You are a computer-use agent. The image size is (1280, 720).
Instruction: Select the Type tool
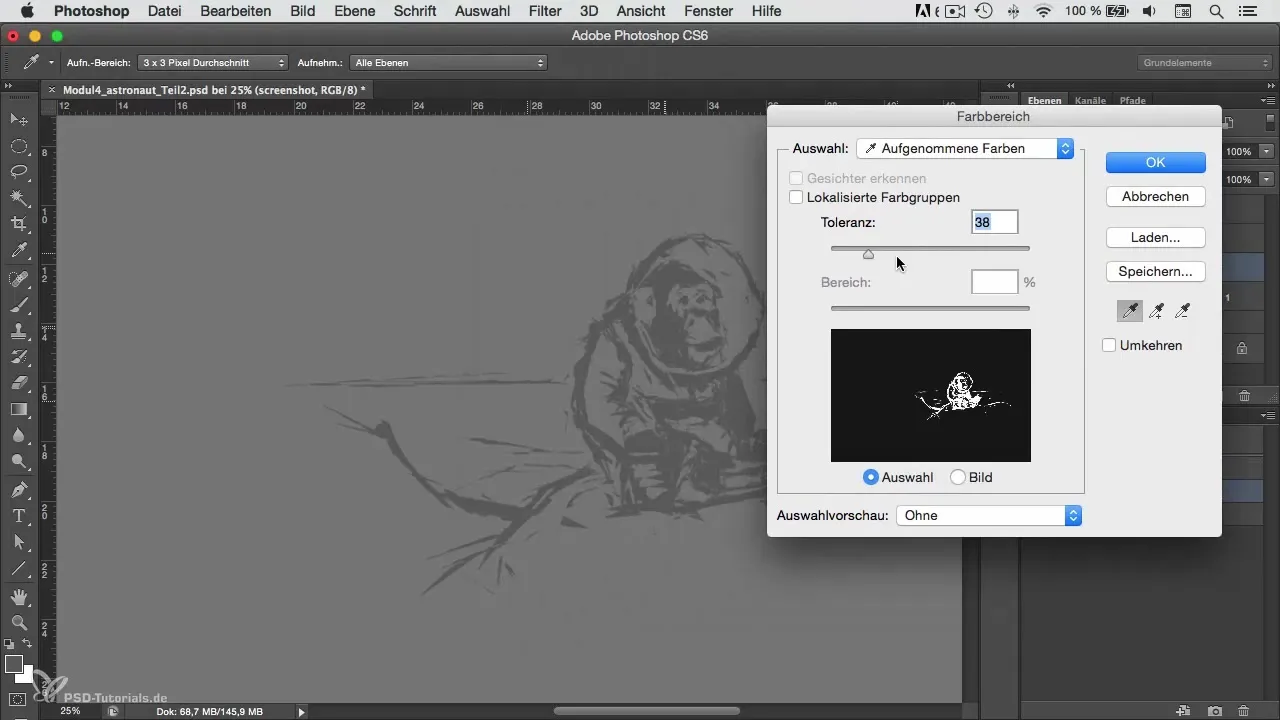coord(19,516)
